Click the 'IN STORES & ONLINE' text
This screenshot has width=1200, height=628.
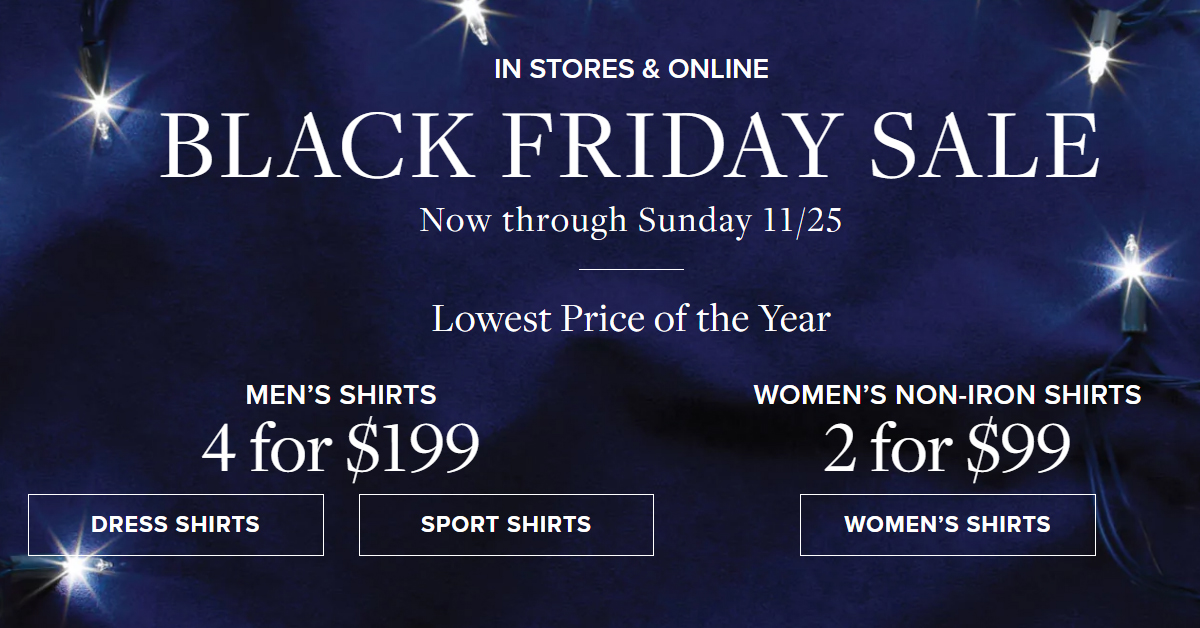[631, 70]
